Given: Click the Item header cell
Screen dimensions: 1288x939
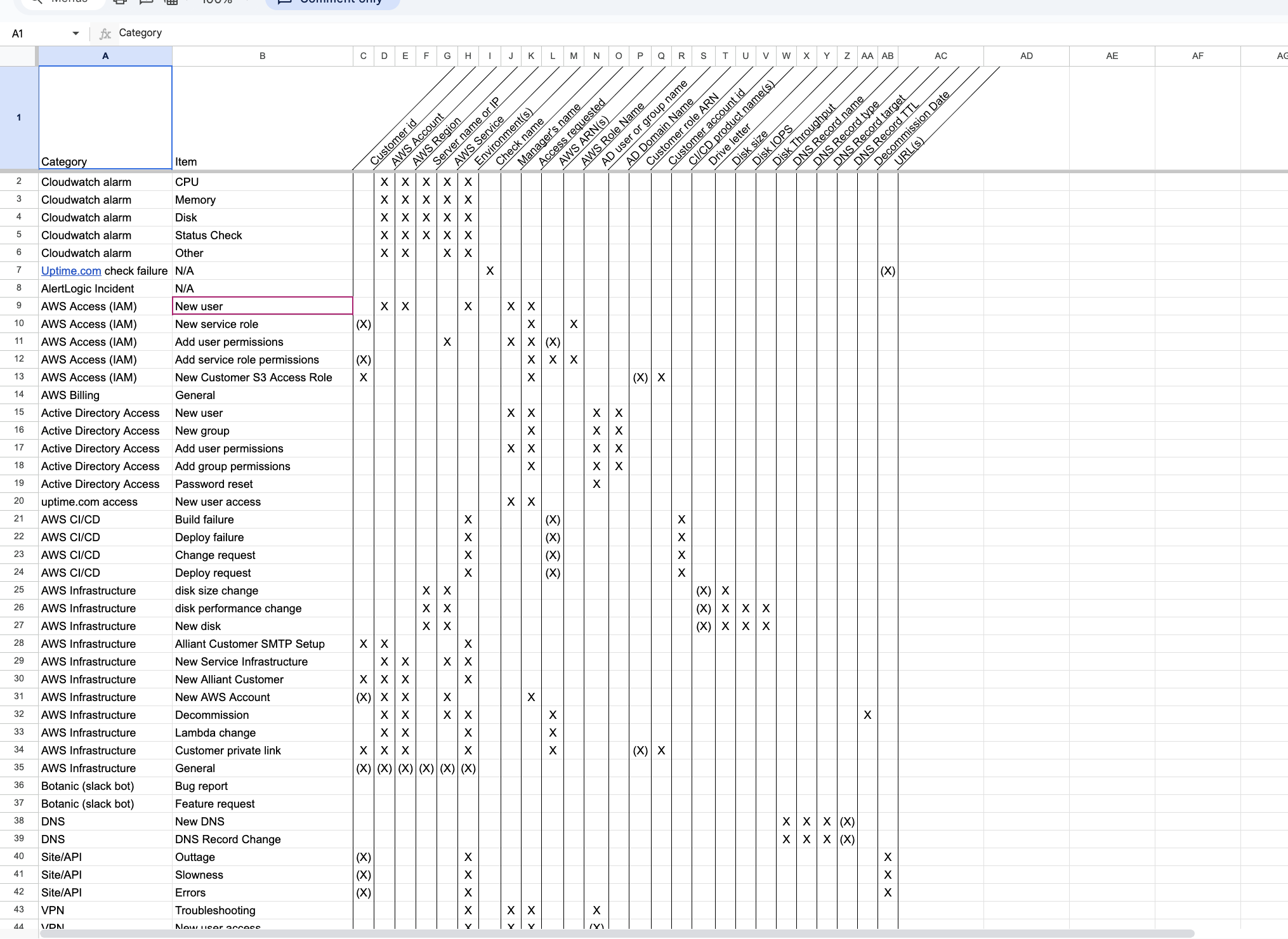Looking at the screenshot, I should (263, 117).
